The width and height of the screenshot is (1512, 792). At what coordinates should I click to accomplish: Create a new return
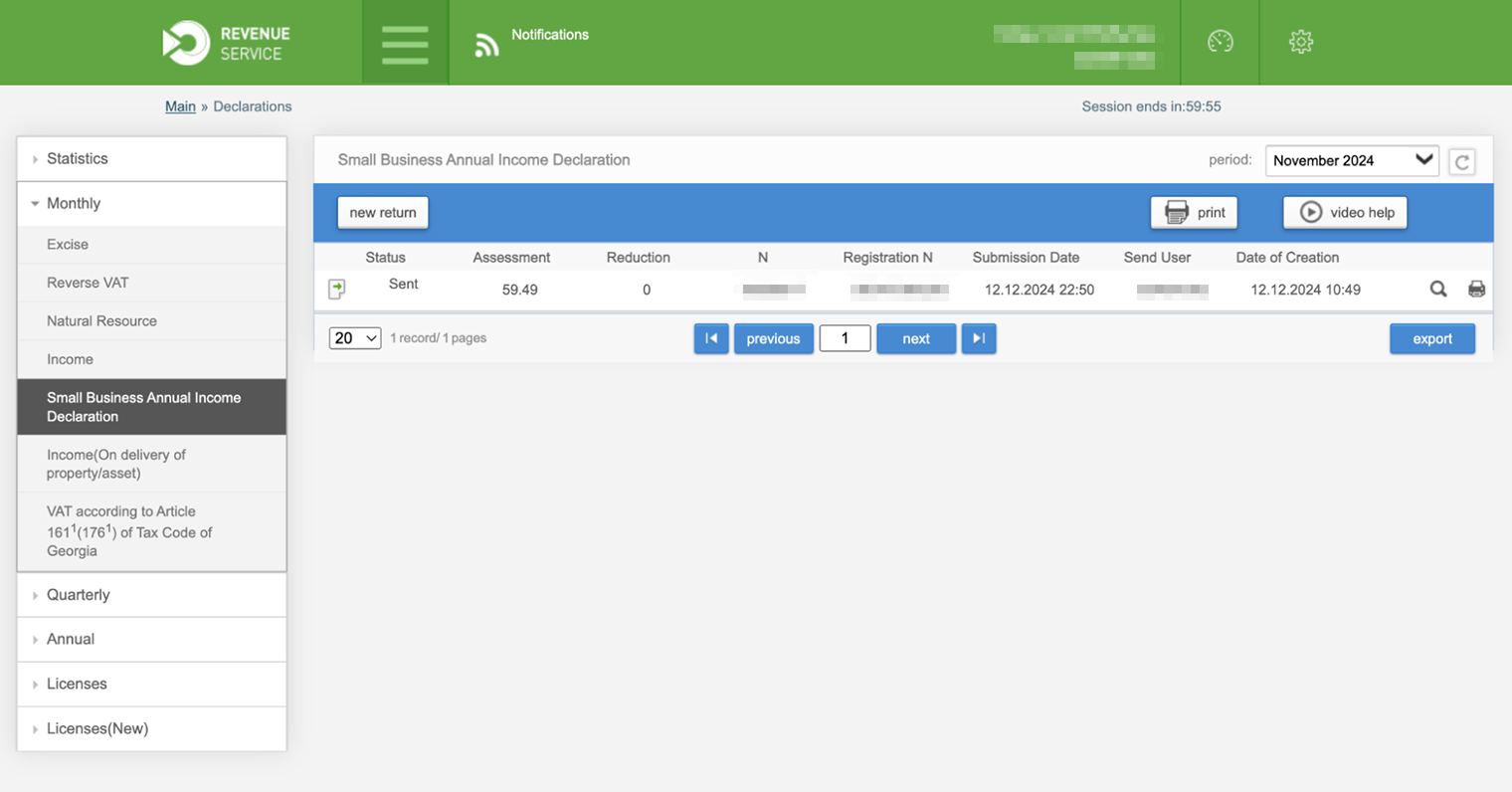[383, 213]
